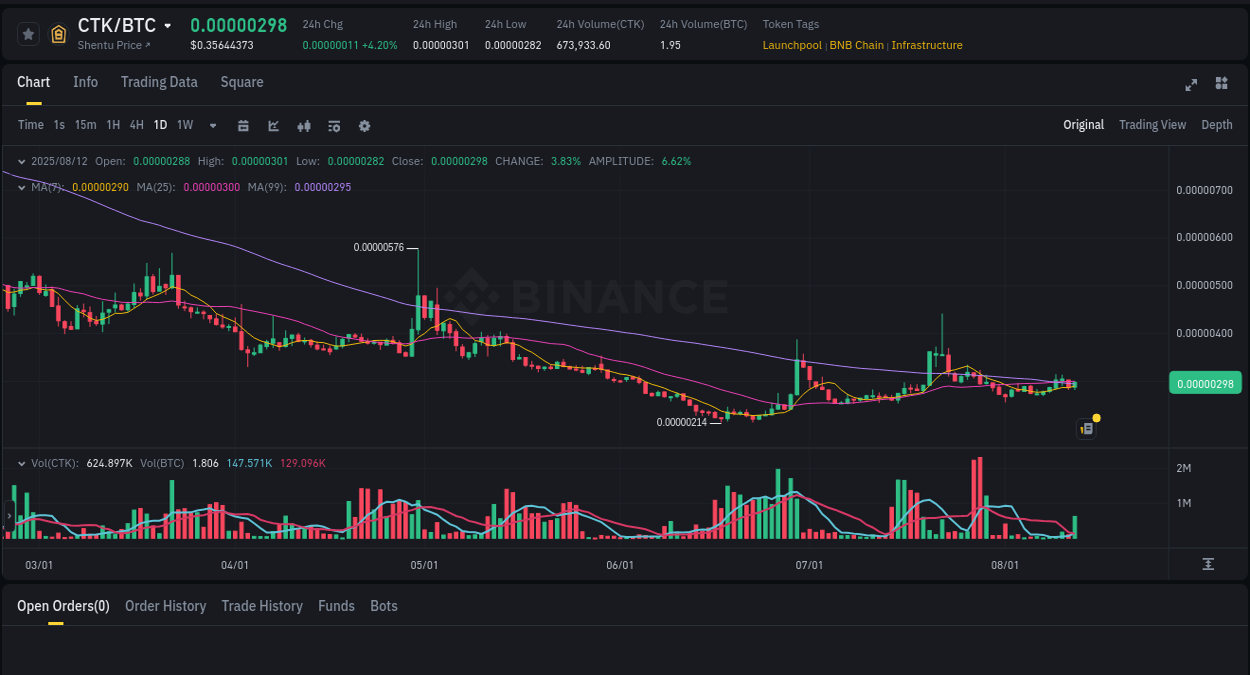Open the layout grid icon above the chart
This screenshot has width=1250, height=675.
point(1221,84)
